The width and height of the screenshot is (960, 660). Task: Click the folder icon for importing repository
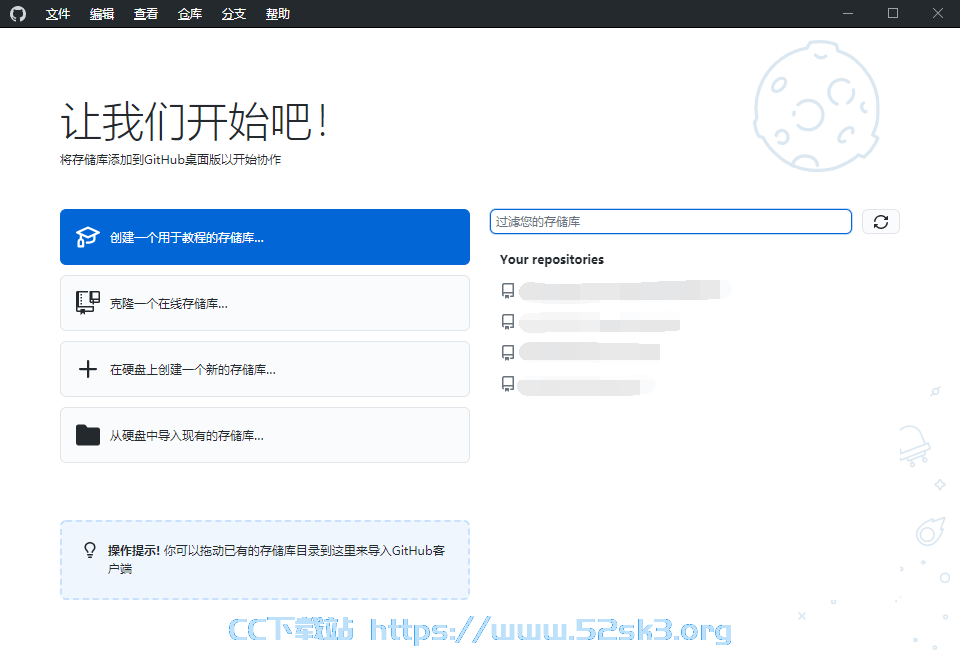(88, 435)
